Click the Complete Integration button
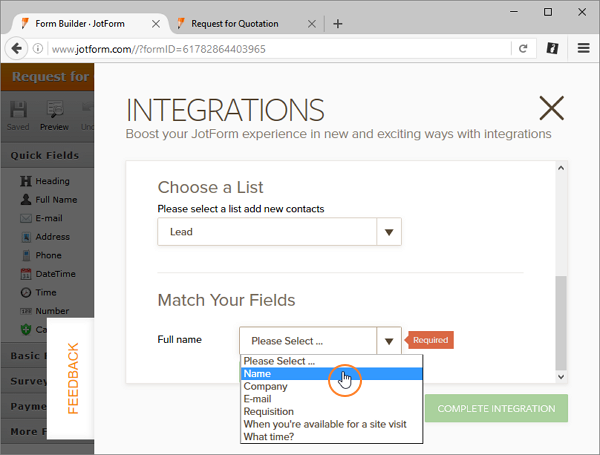 (x=496, y=408)
